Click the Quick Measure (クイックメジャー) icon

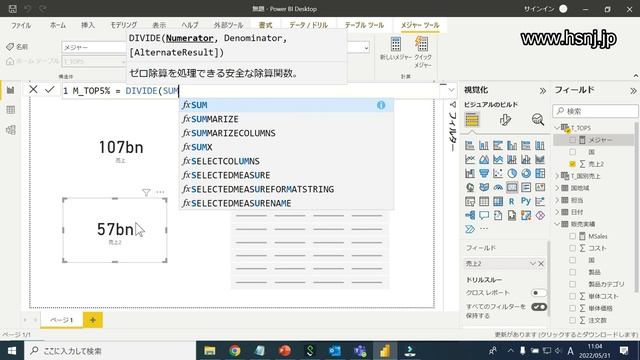422,44
